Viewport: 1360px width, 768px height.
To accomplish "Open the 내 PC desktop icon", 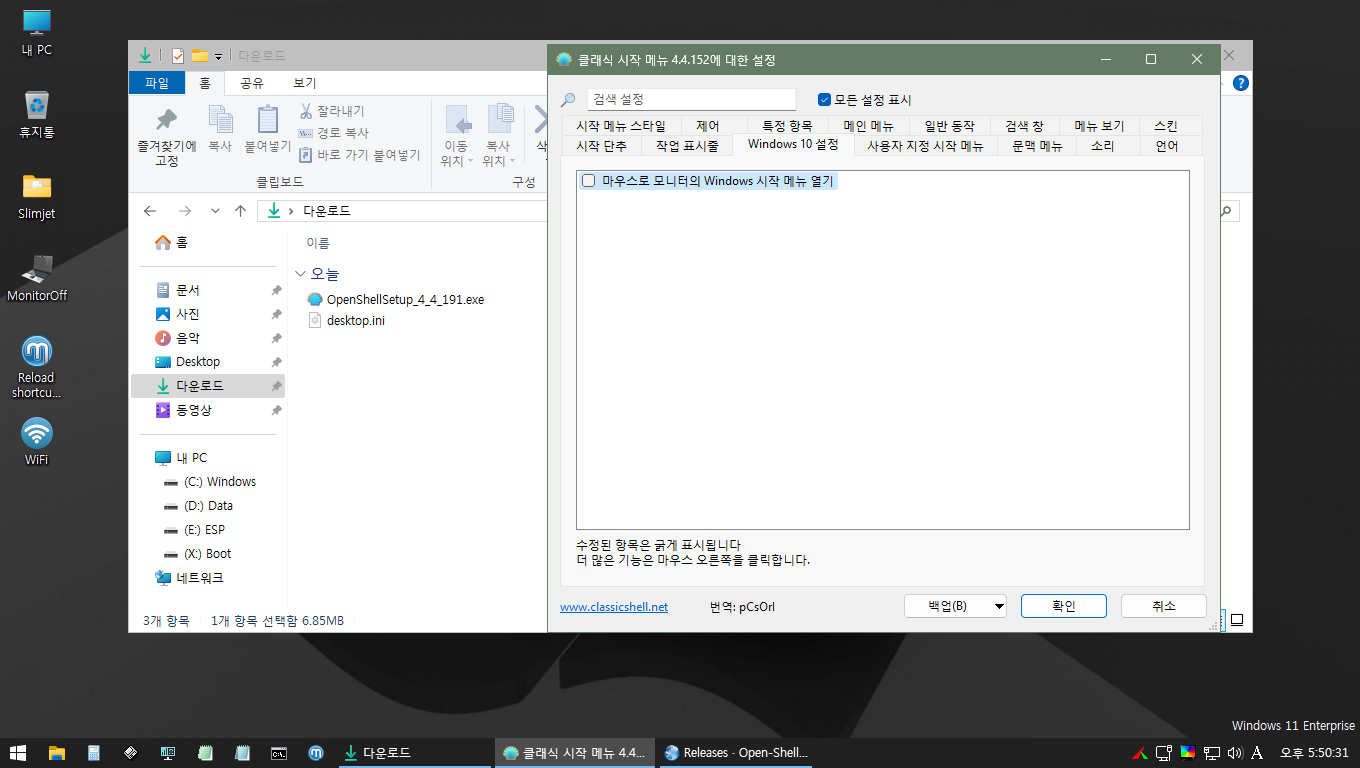I will 37,32.
